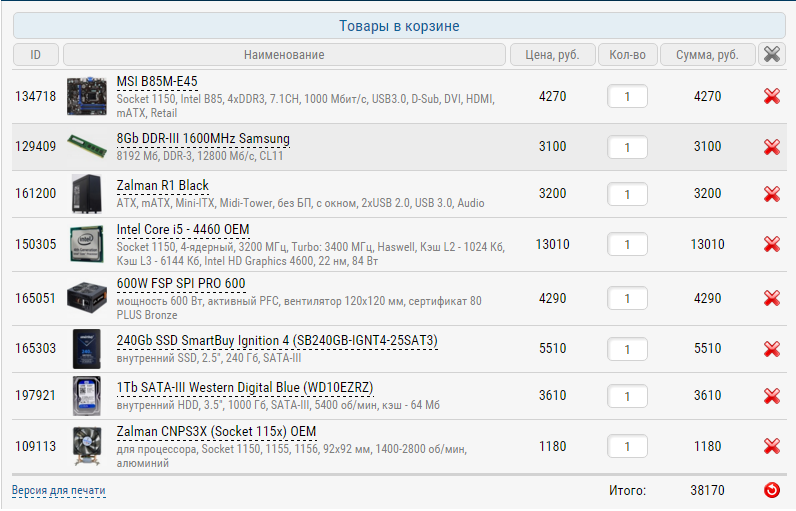Open the MSI B85M-E45 product link
Screen dimensions: 796x511
(157, 82)
